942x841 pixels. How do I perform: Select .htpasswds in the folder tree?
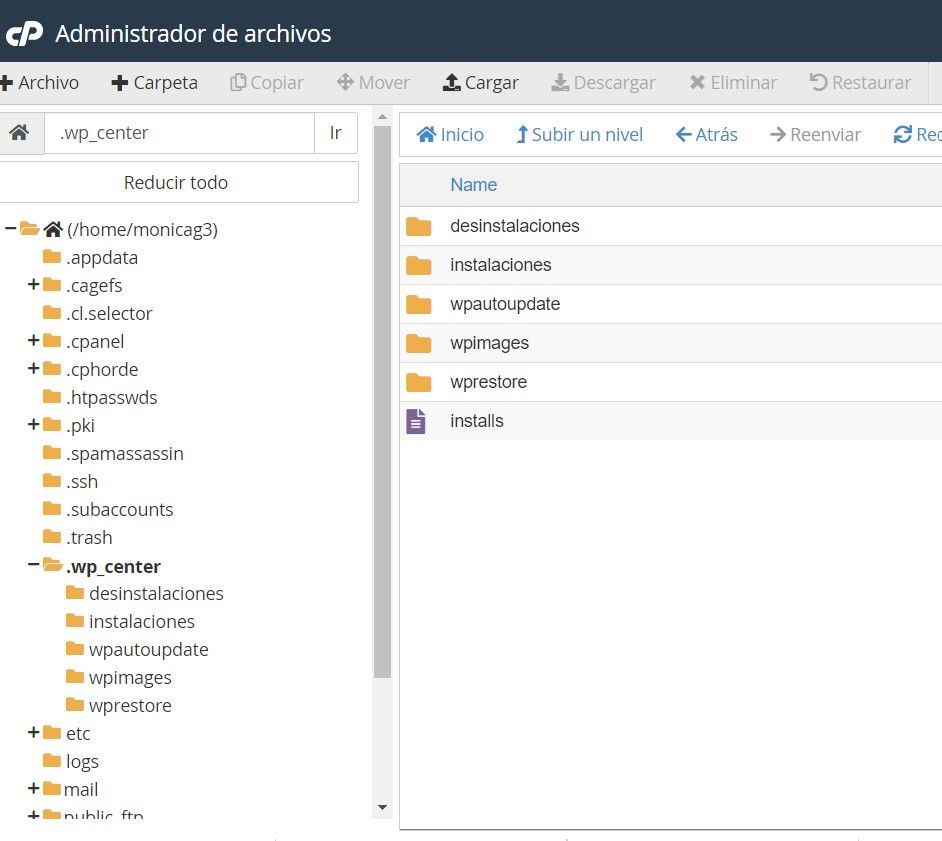[112, 398]
